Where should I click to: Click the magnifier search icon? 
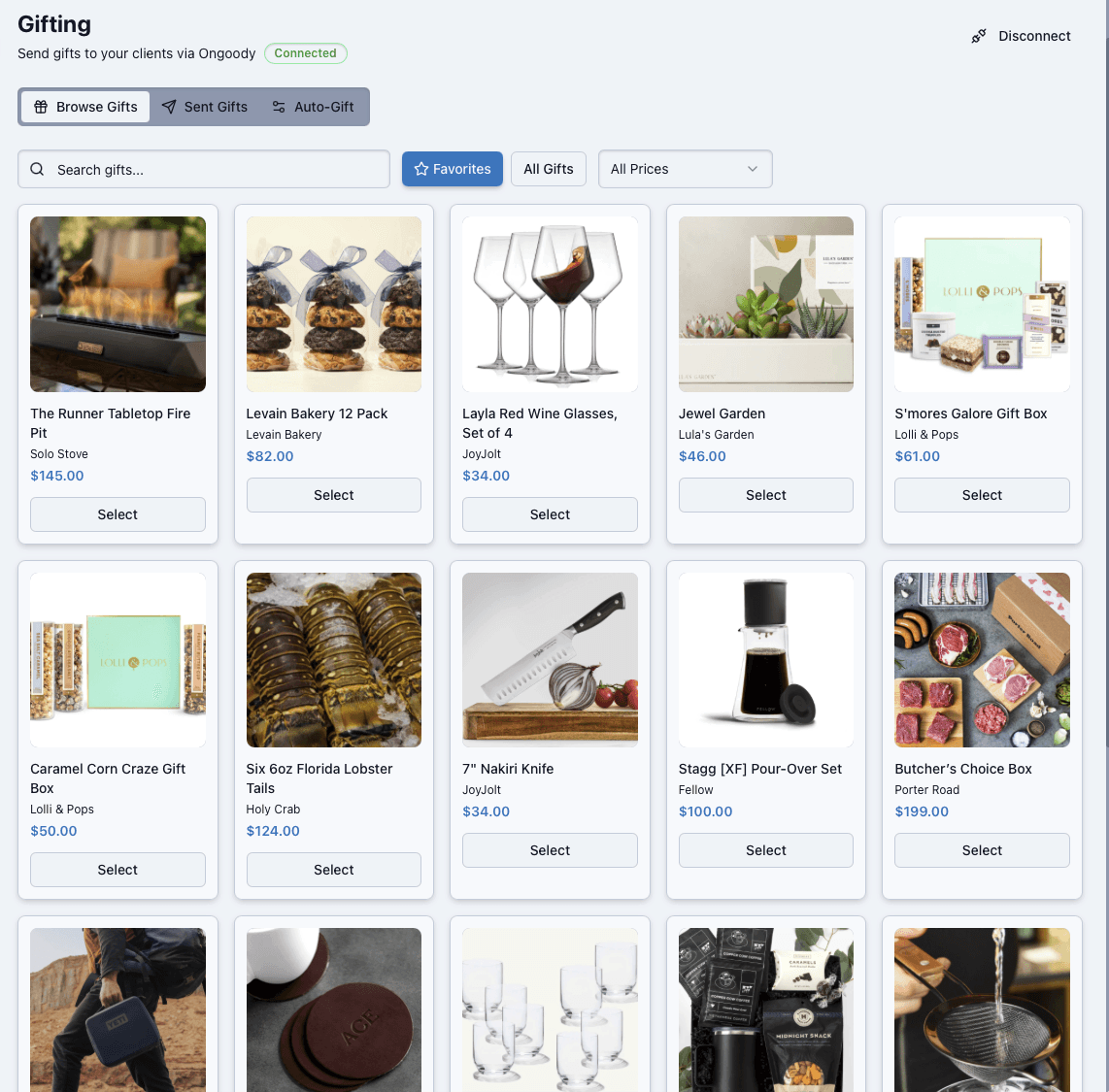(x=38, y=170)
